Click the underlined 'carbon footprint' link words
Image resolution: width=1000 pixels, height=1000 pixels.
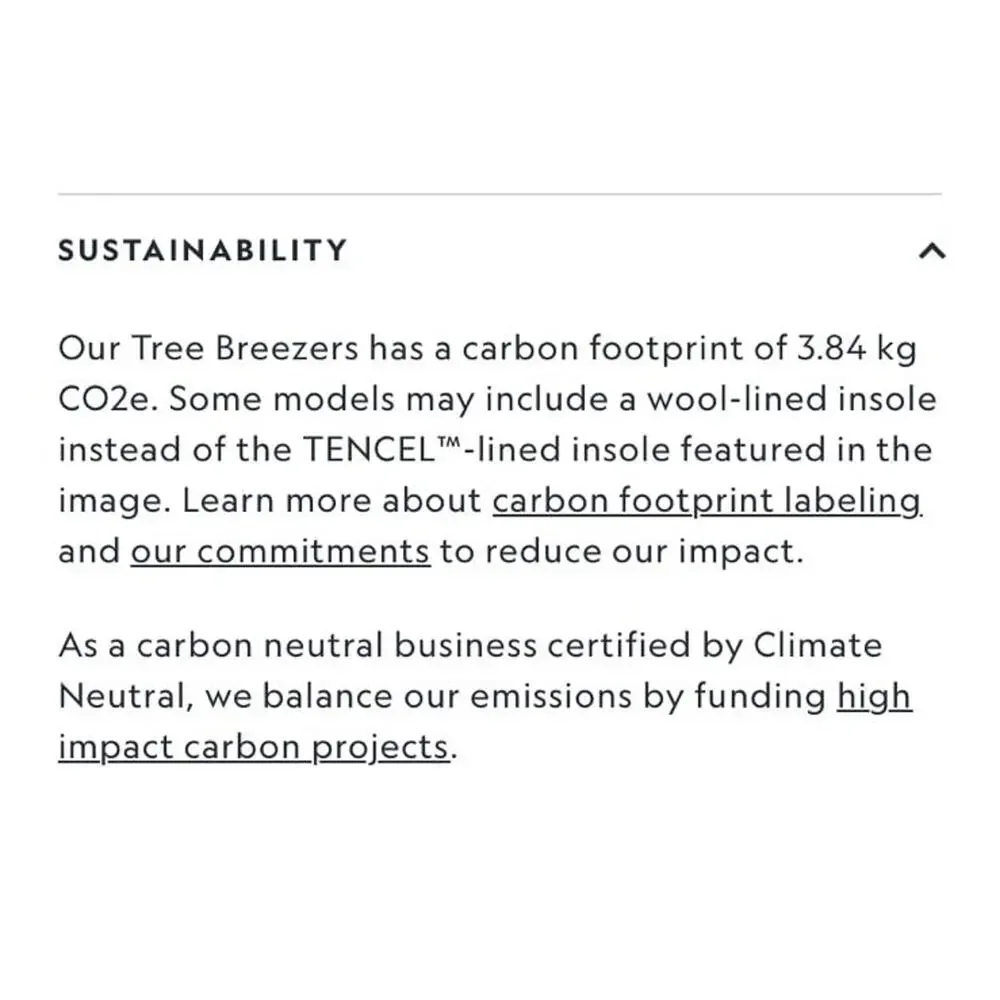click(633, 501)
